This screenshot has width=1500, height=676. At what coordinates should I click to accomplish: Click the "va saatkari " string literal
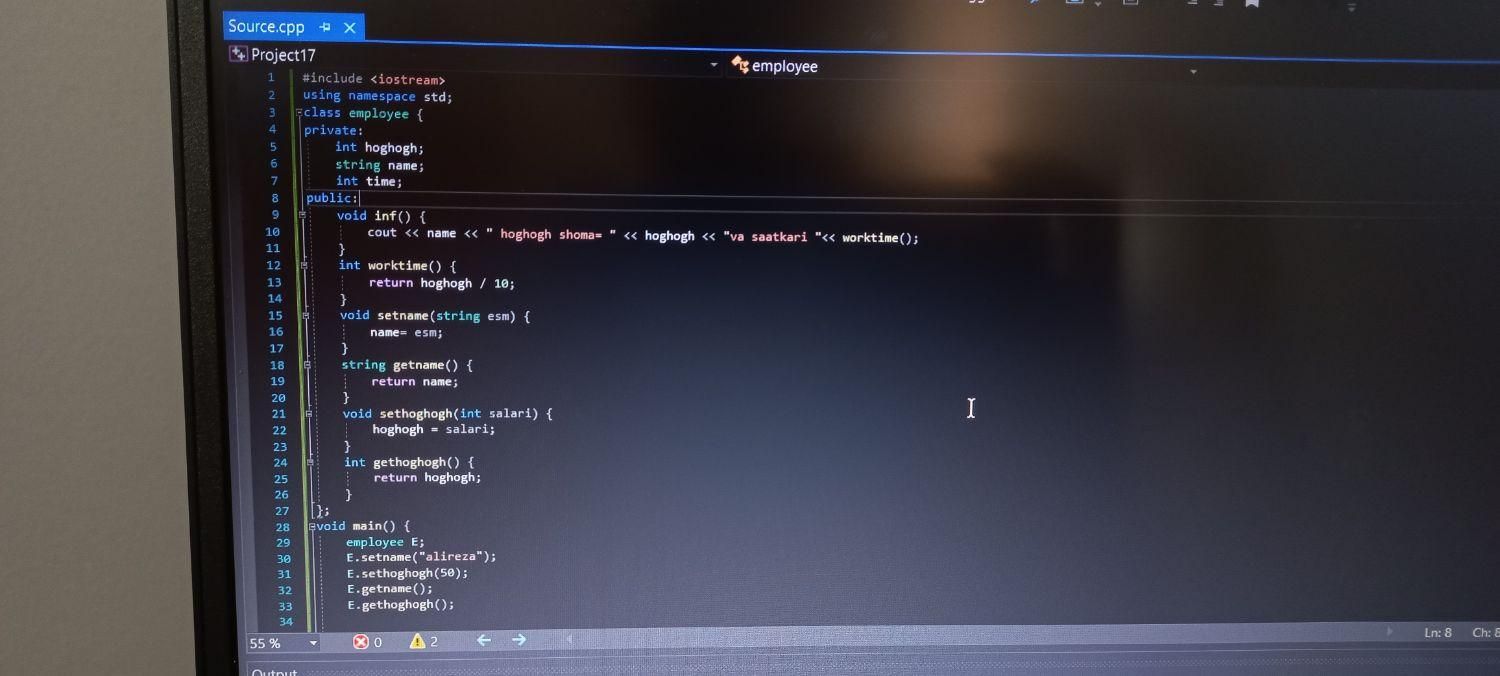pyautogui.click(x=771, y=237)
